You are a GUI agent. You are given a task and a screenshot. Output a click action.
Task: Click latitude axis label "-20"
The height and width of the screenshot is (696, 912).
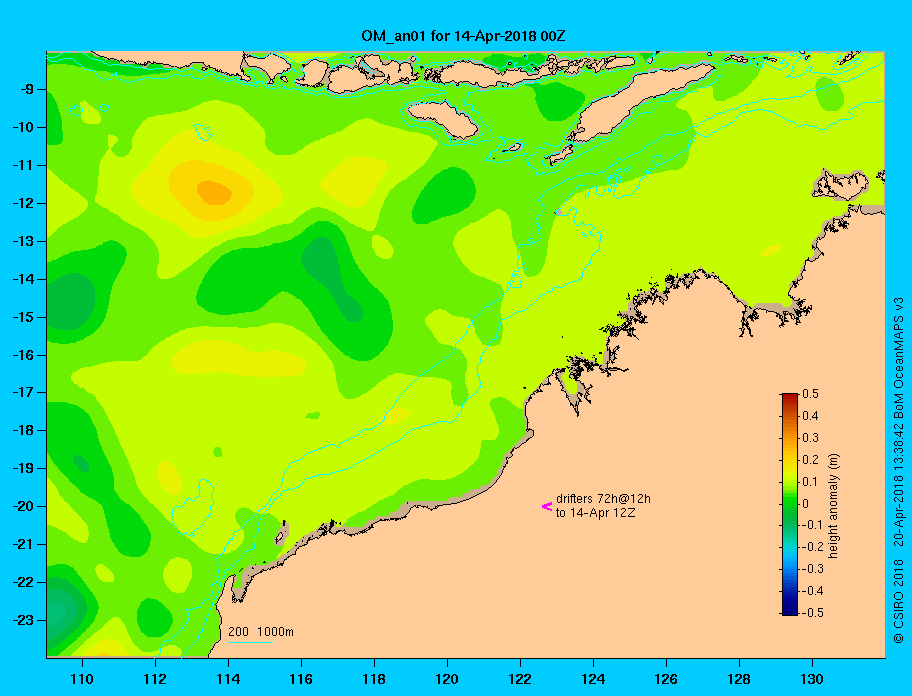[23, 506]
